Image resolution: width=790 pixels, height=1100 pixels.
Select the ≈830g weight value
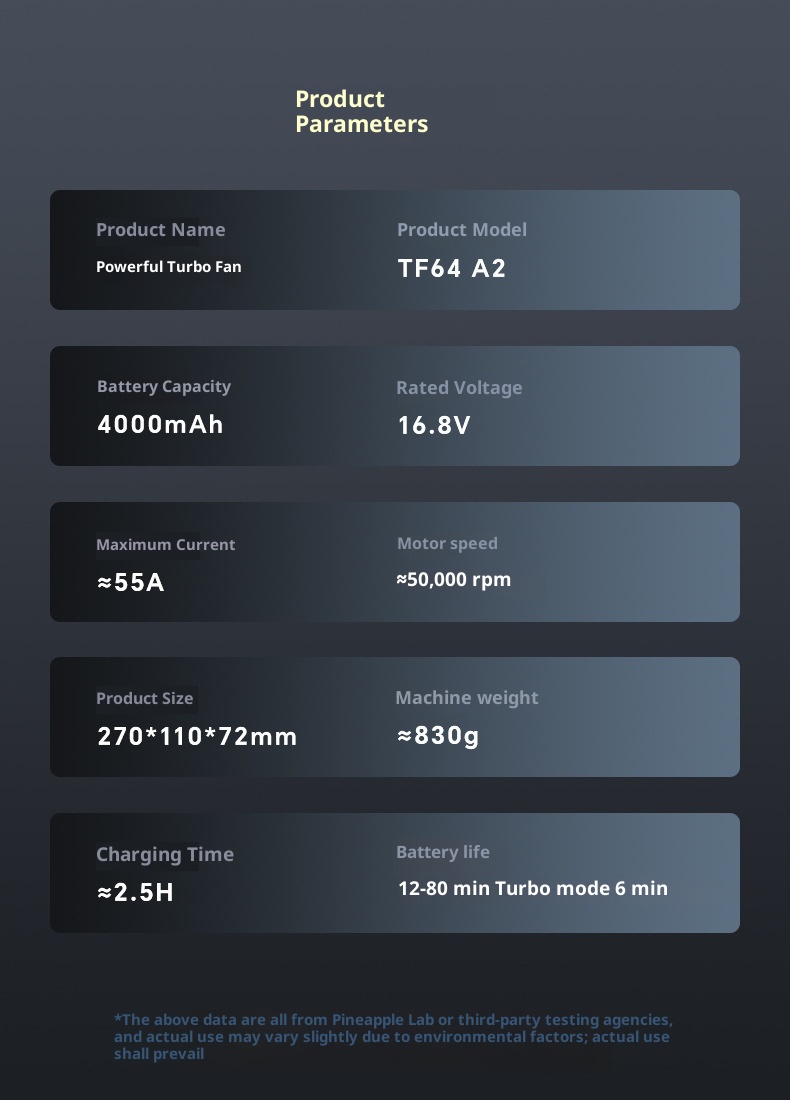pos(438,736)
